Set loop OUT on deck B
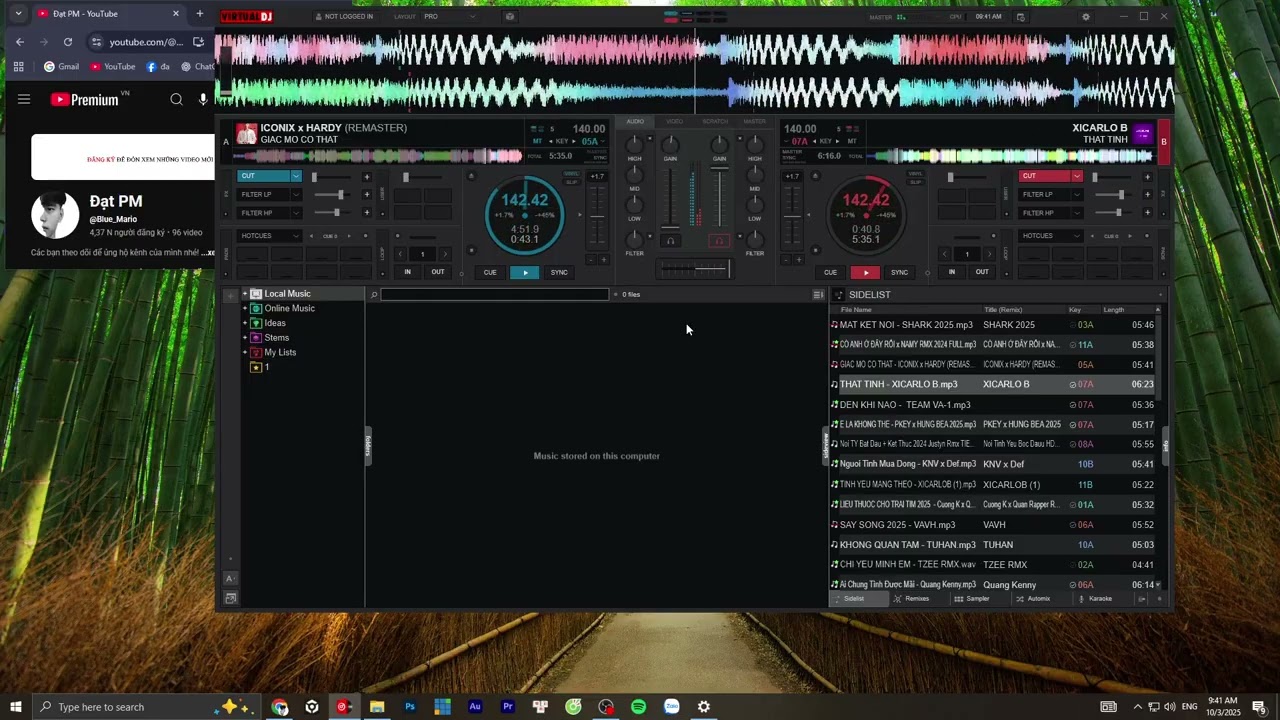Viewport: 1280px width, 720px height. pos(982,272)
